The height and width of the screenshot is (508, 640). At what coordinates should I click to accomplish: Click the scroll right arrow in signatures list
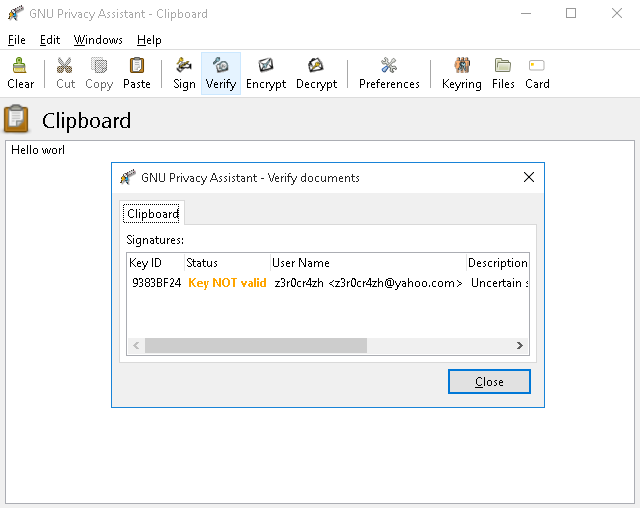tap(520, 346)
